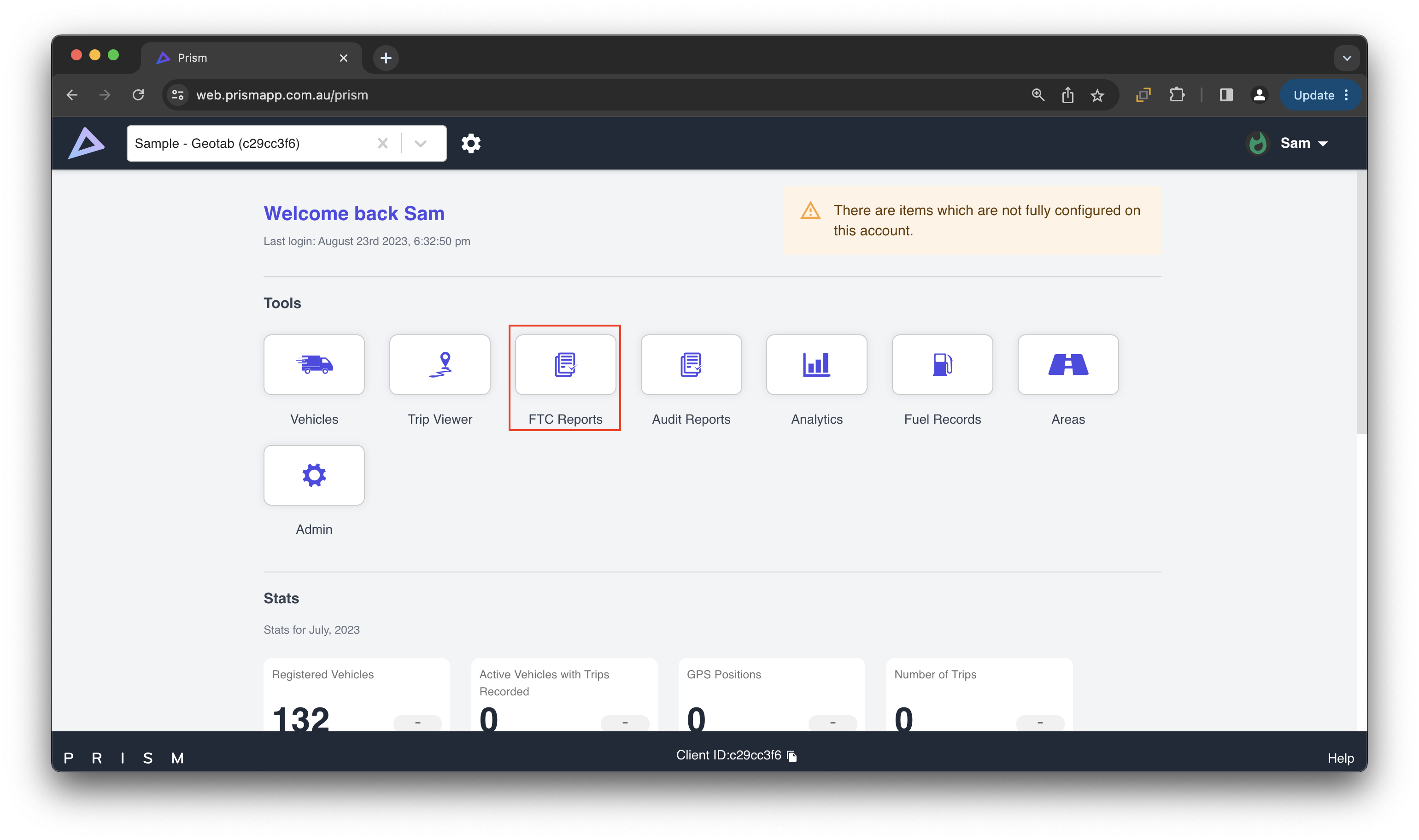Open a new browser tab

(386, 58)
